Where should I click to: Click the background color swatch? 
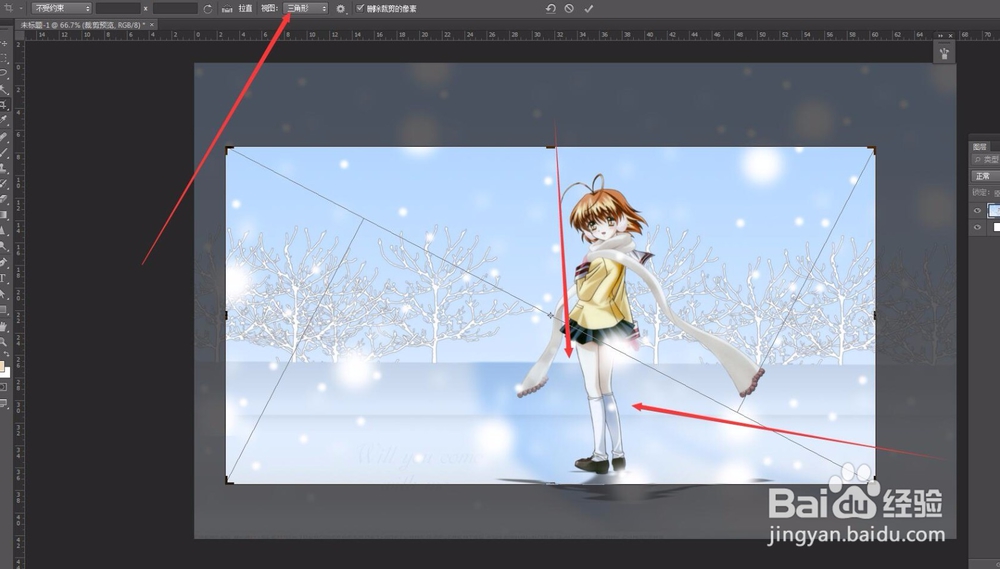pos(7,373)
